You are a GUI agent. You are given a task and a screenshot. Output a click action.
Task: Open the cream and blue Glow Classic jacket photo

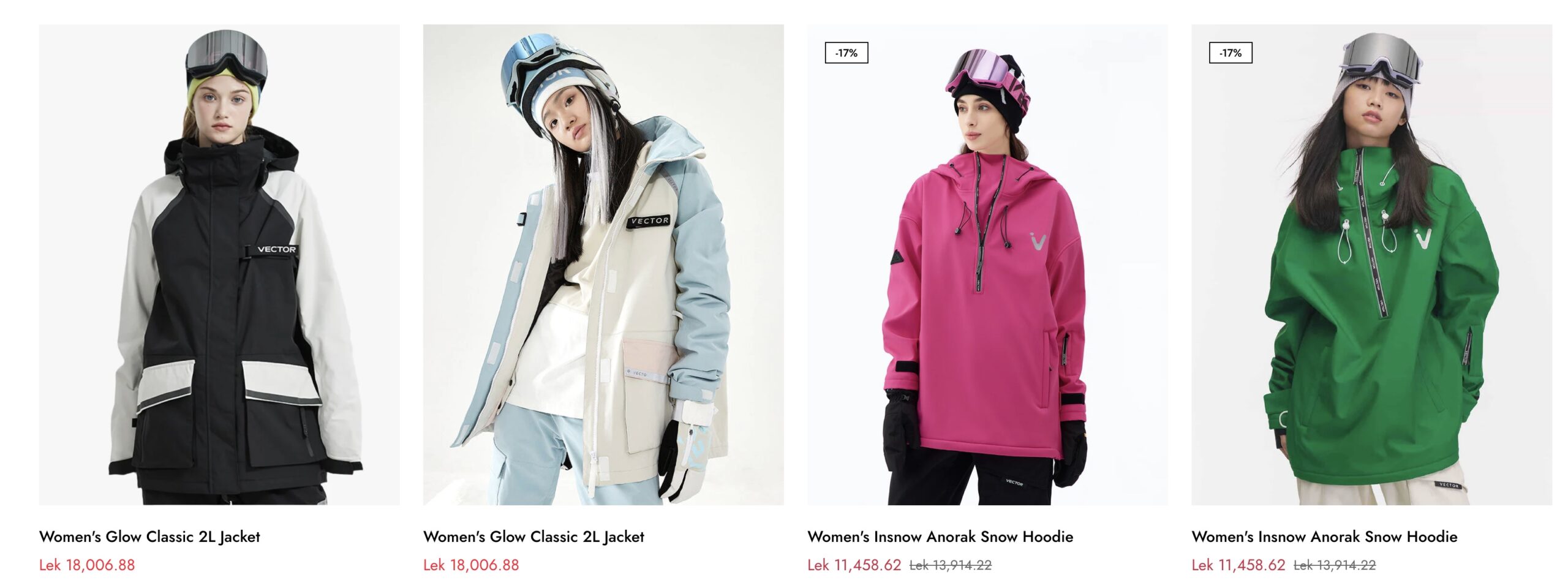click(x=603, y=265)
